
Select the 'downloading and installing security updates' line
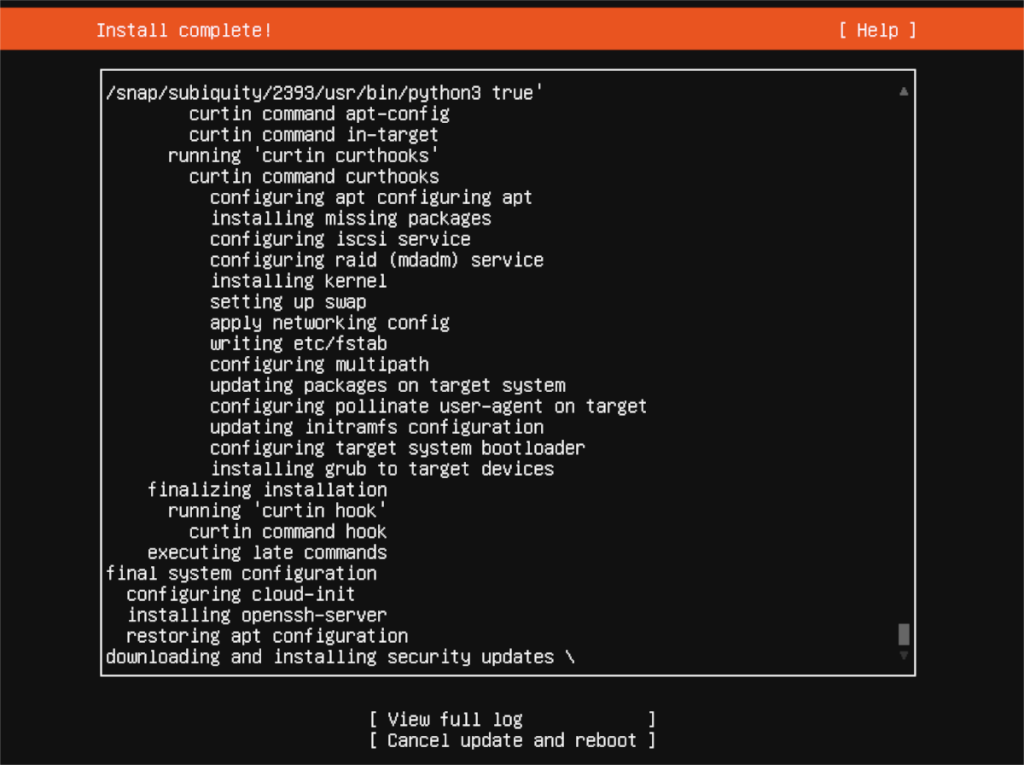pyautogui.click(x=344, y=657)
